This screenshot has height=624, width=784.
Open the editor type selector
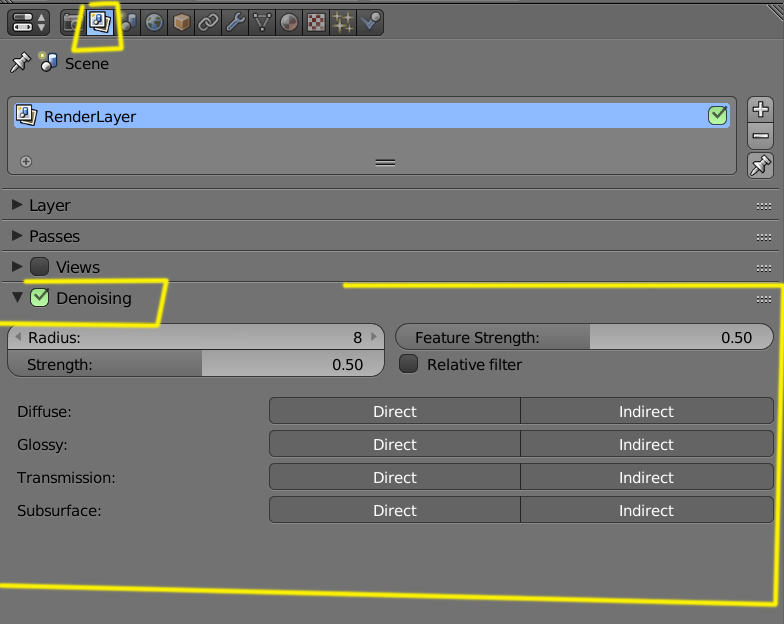(x=28, y=22)
